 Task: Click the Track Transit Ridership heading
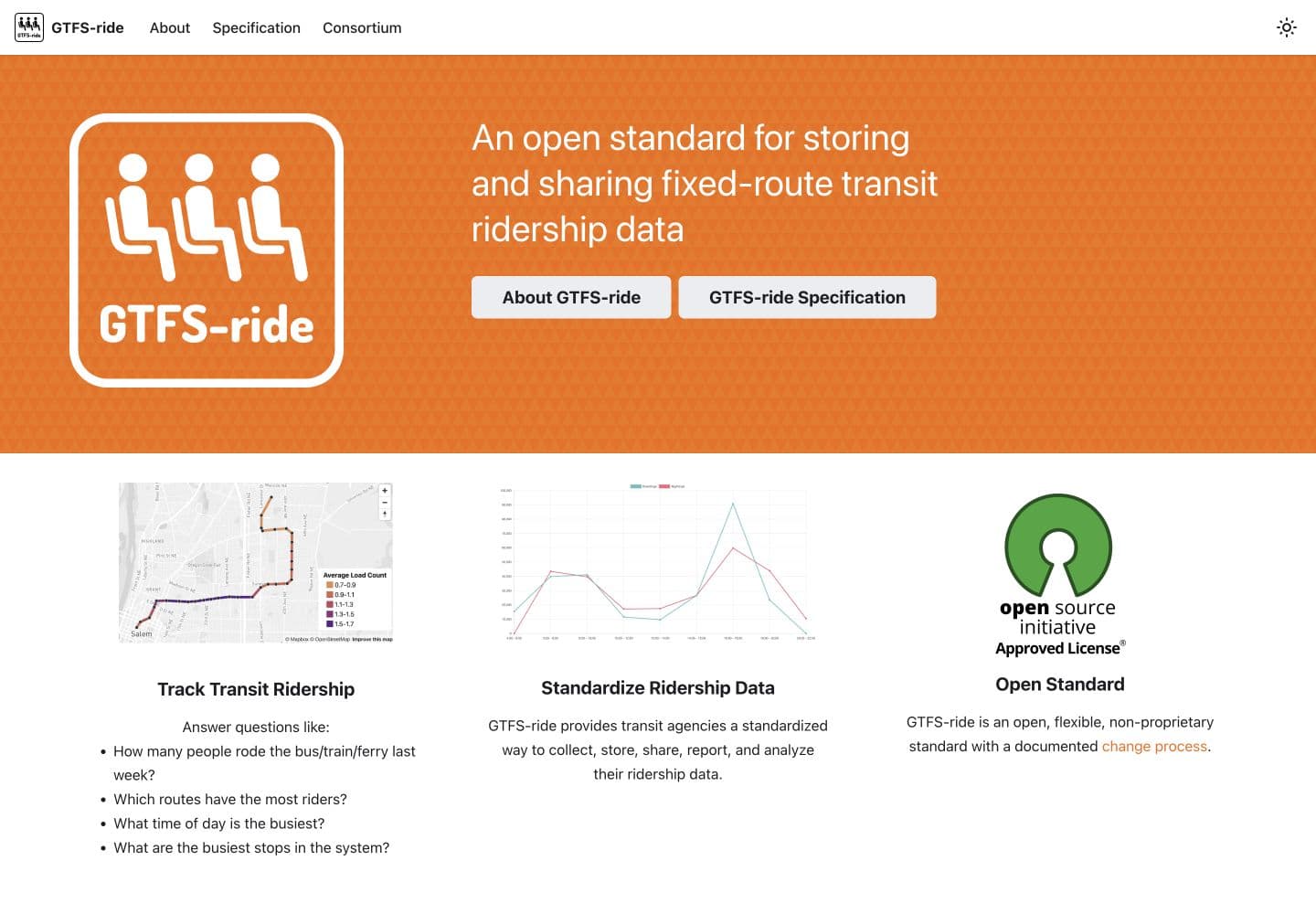[x=256, y=689]
